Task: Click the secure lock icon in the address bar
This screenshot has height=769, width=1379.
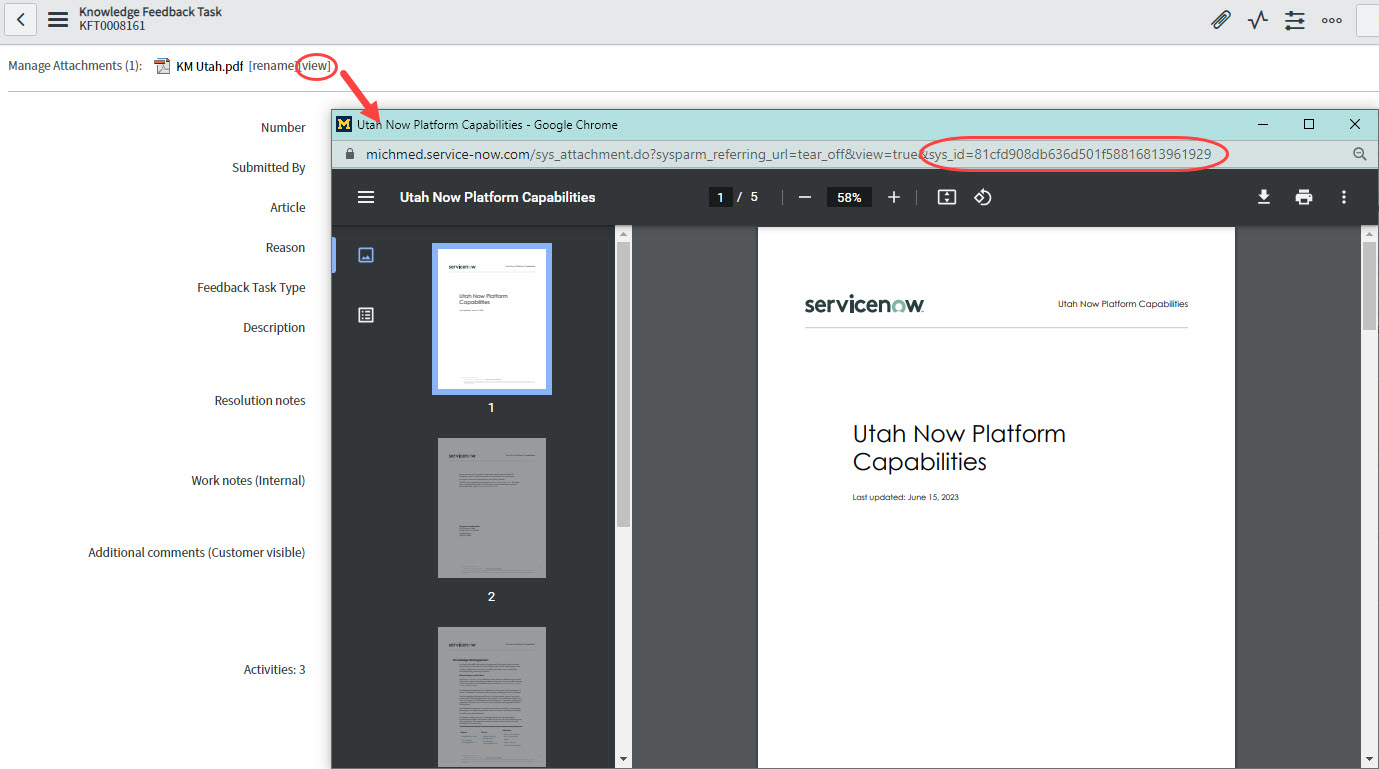Action: tap(349, 154)
